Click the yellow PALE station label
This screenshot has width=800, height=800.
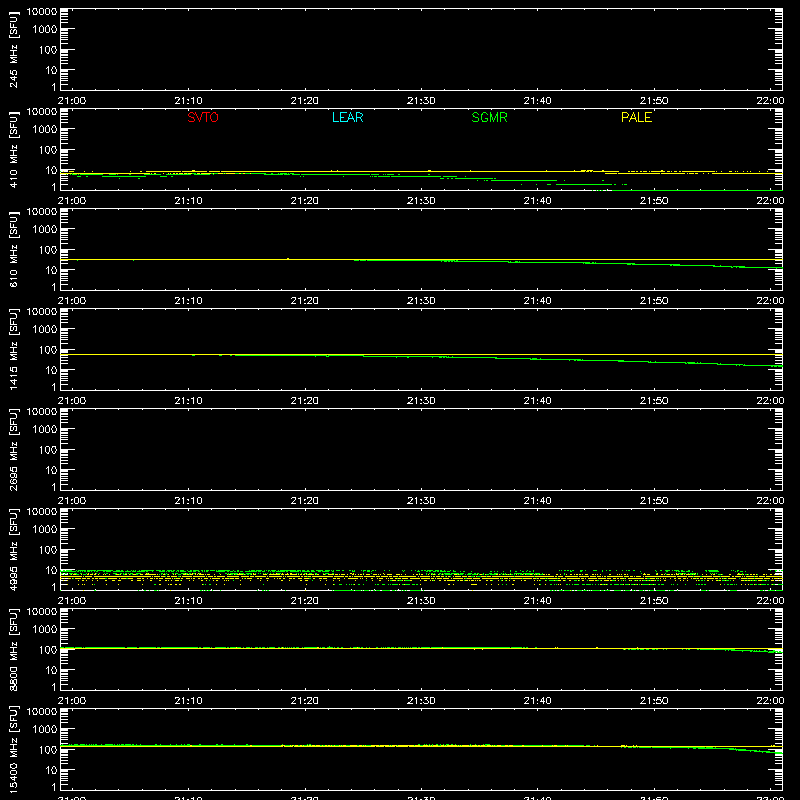636,117
